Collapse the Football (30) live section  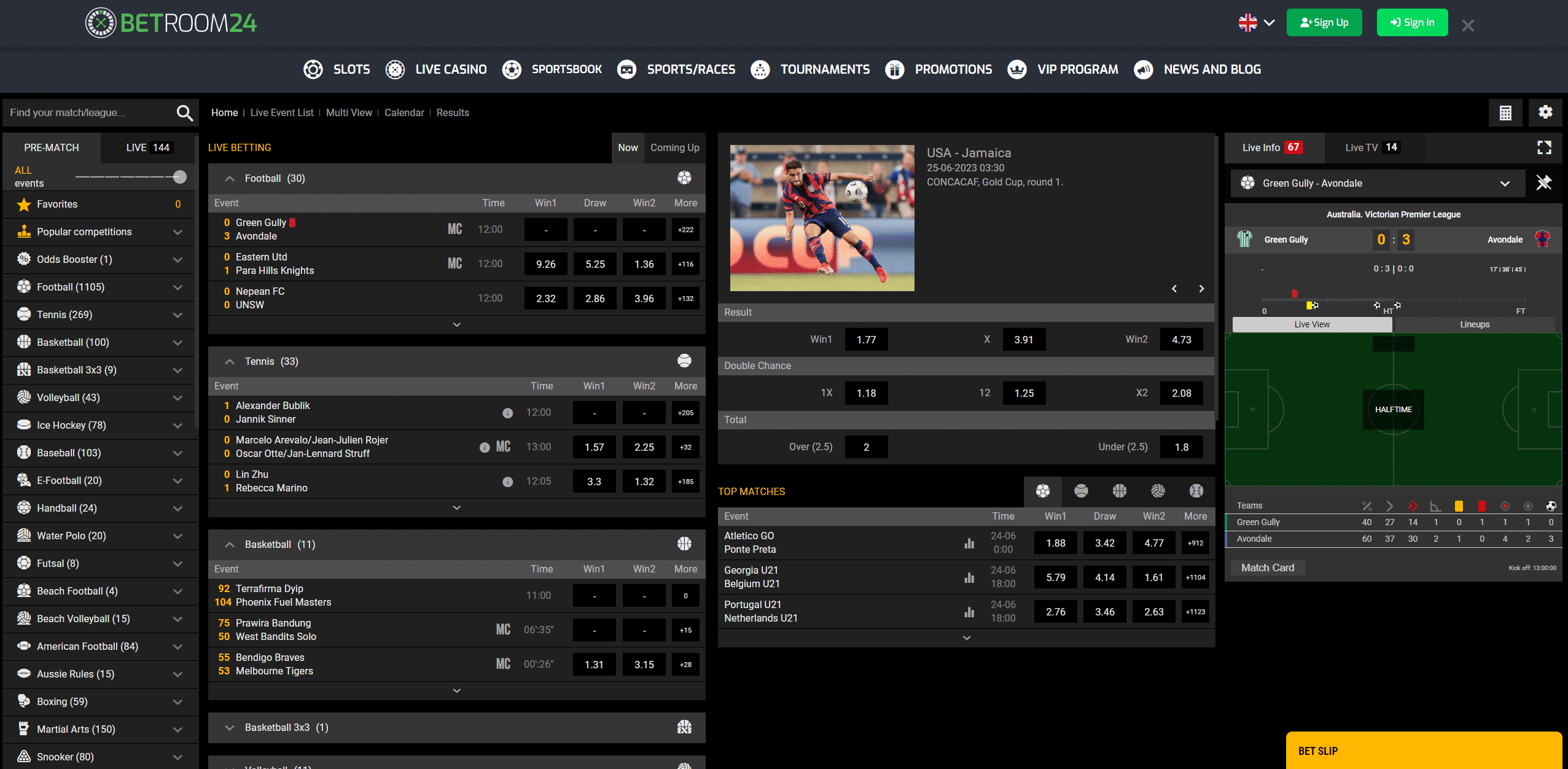[x=230, y=179]
